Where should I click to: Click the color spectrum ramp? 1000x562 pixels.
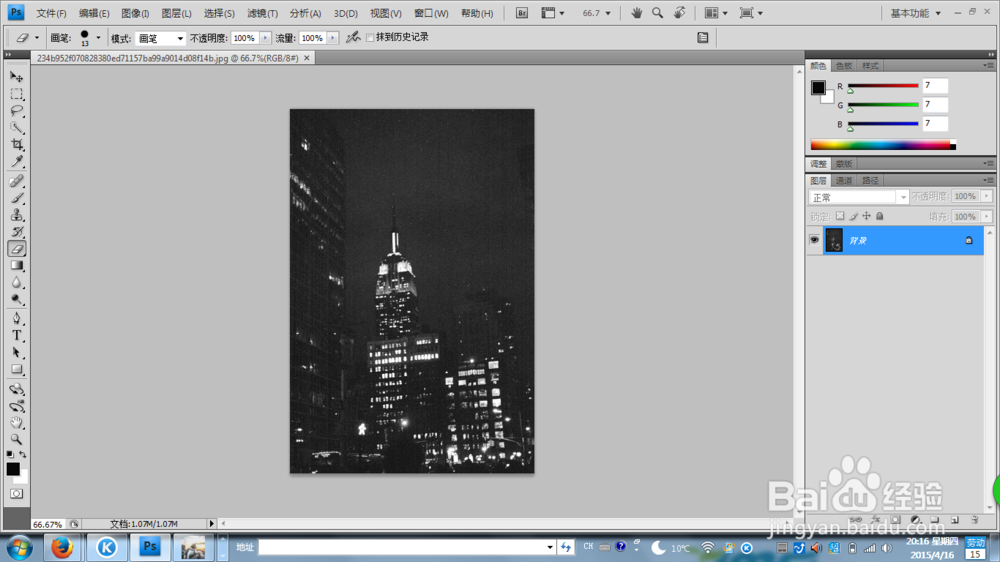pyautogui.click(x=883, y=145)
